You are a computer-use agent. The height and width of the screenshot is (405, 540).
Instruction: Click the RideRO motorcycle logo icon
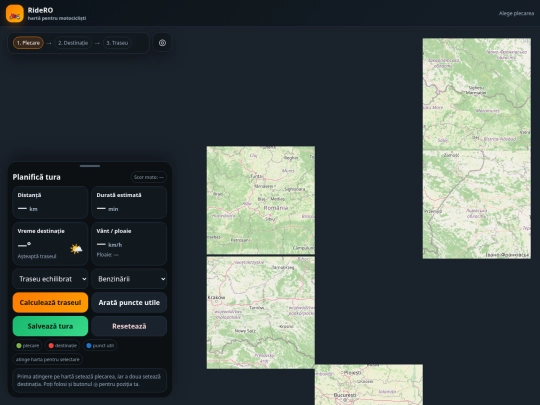pos(15,13)
